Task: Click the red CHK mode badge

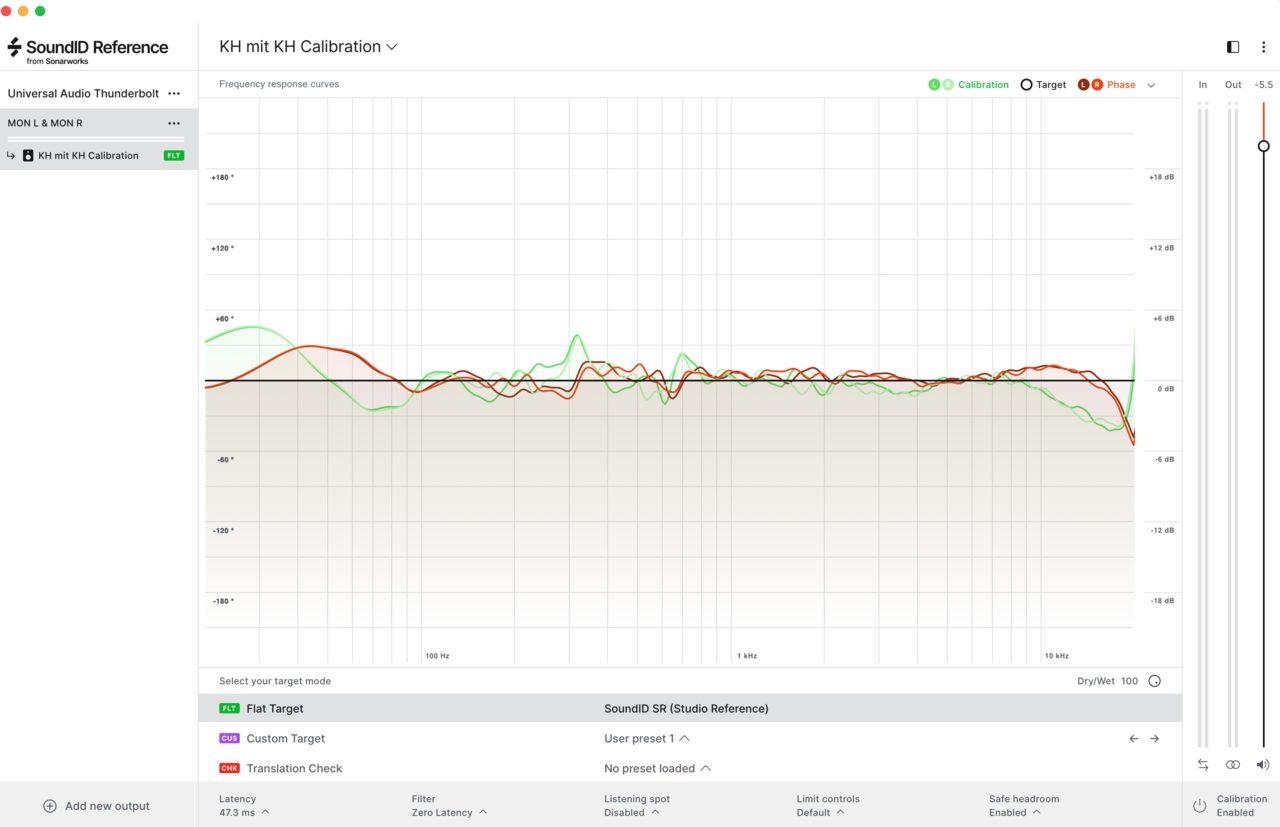Action: [x=229, y=768]
